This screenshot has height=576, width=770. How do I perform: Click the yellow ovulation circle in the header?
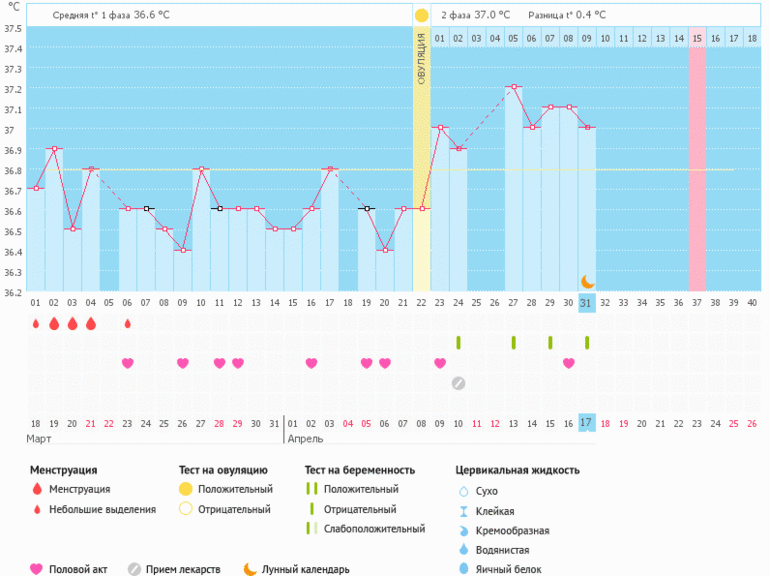pyautogui.click(x=421, y=15)
